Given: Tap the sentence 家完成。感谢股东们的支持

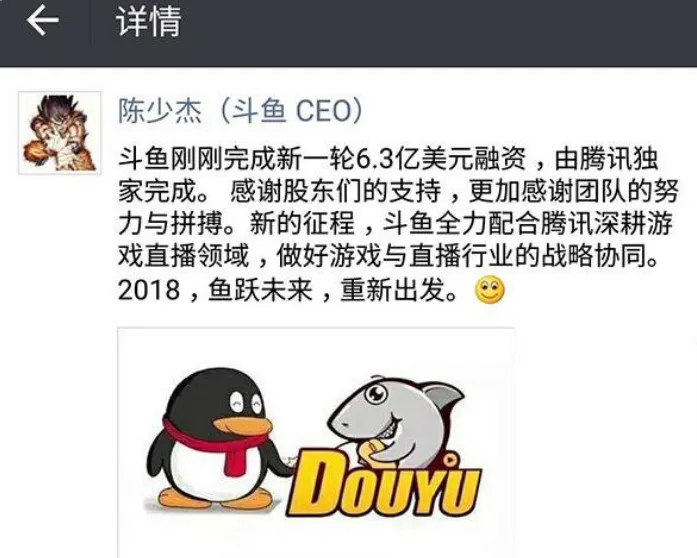Looking at the screenshot, I should coord(279,192).
